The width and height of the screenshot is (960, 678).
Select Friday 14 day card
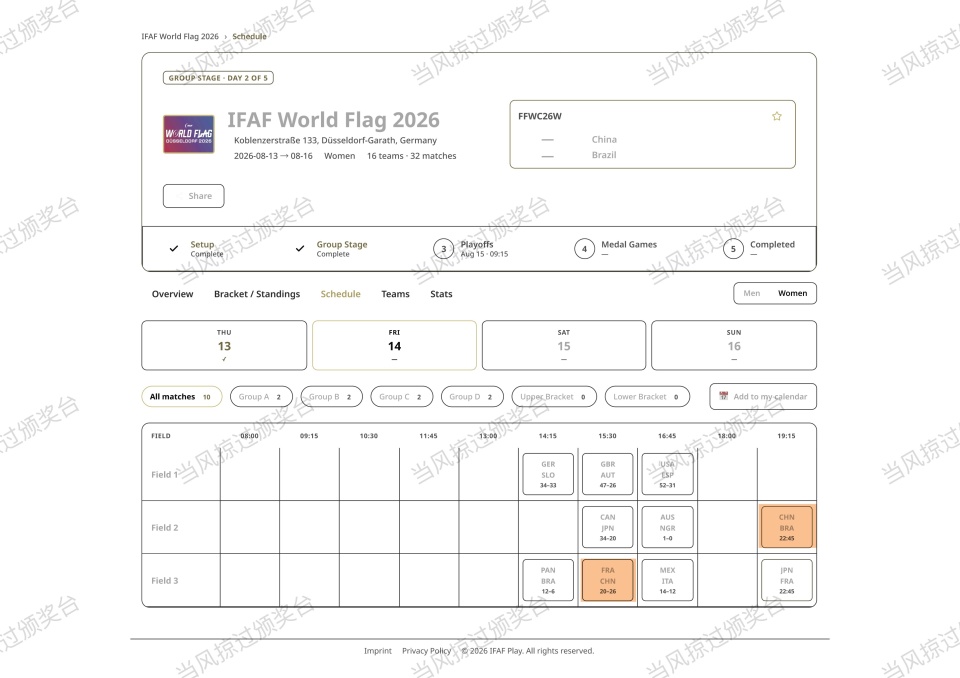(394, 345)
